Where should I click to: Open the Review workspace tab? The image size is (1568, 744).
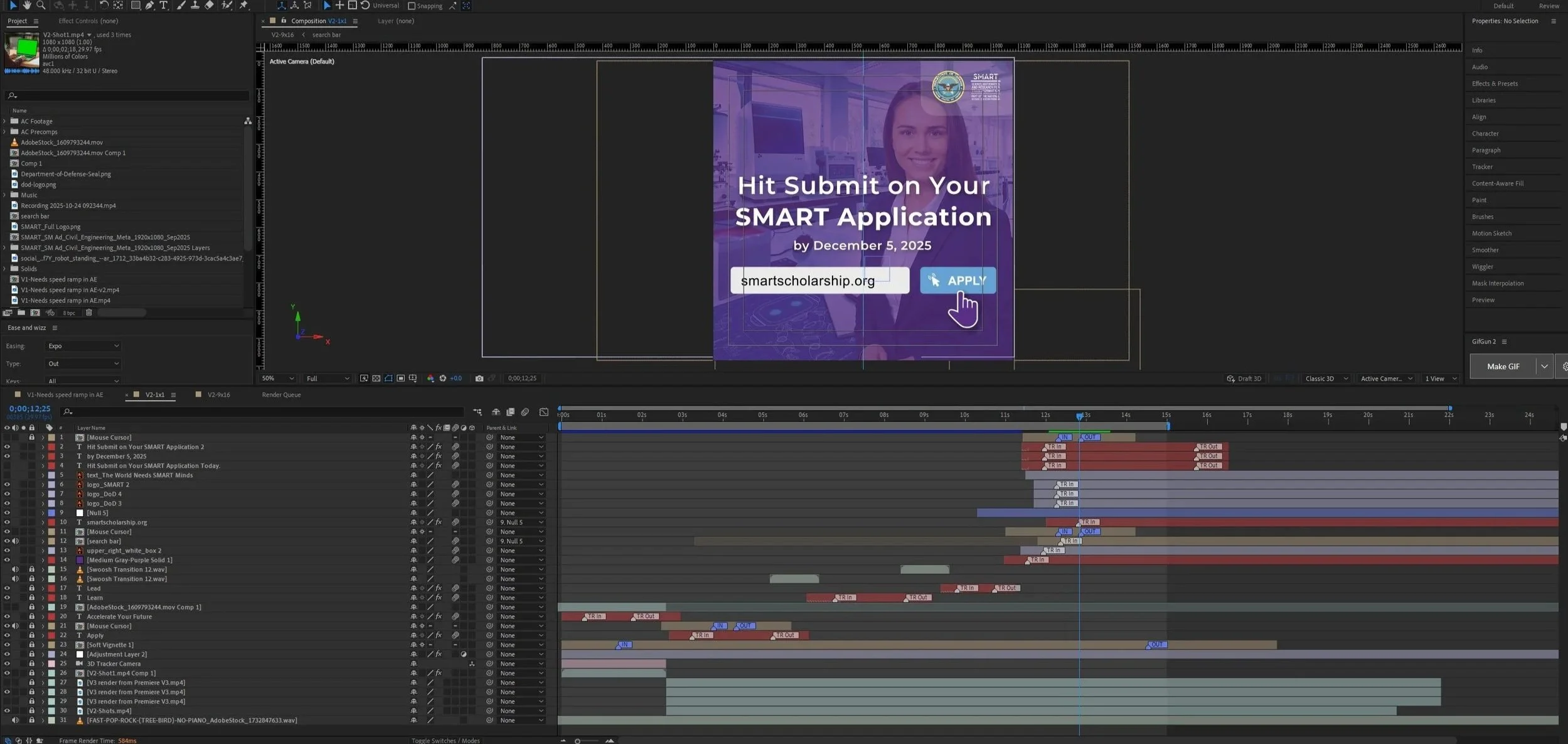(1549, 6)
